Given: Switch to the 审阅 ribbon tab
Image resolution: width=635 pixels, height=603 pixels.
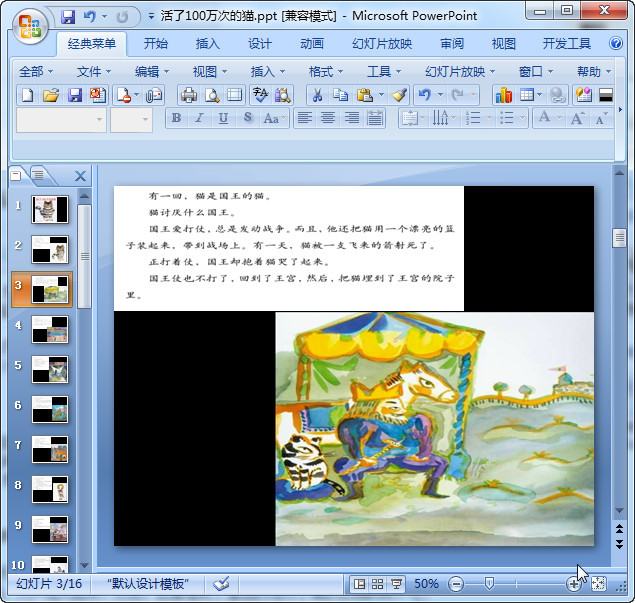Looking at the screenshot, I should coord(452,43).
